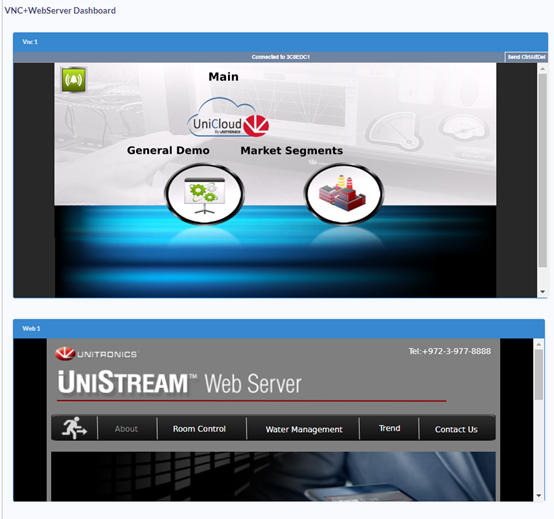The width and height of the screenshot is (554, 519).
Task: Open the Water Management tab
Action: 304,429
